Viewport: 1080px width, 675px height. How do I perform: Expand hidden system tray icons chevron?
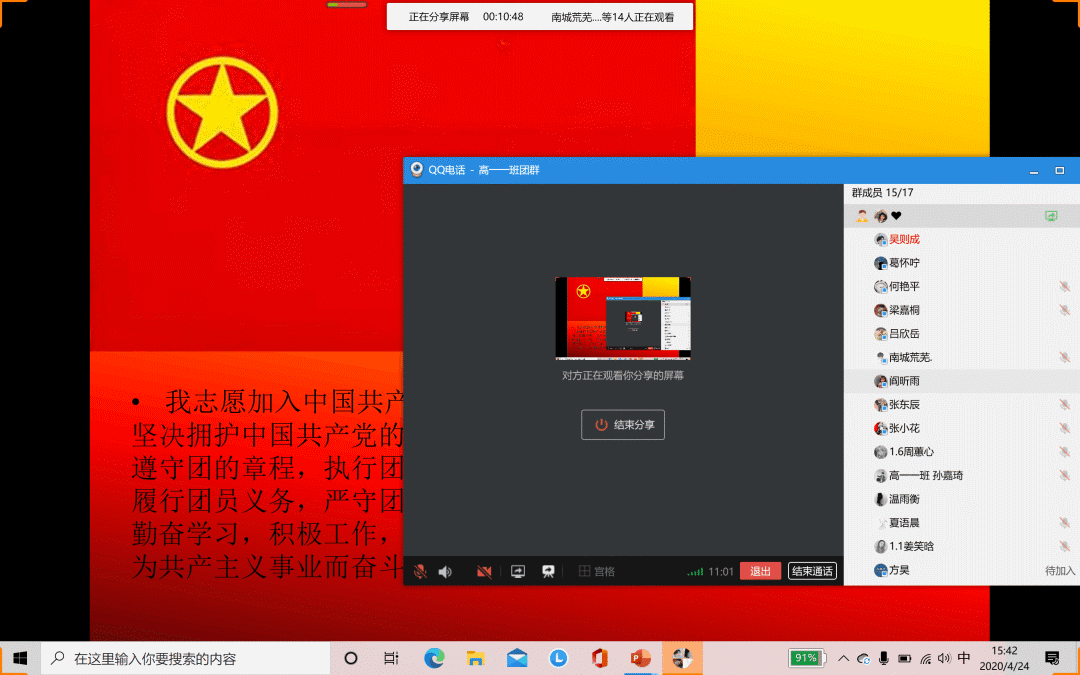[x=843, y=658]
